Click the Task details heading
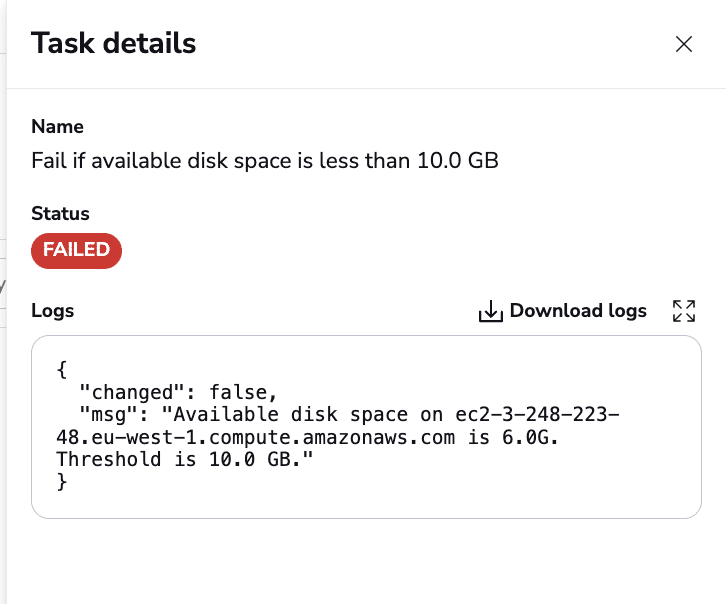This screenshot has height=604, width=726. tap(113, 43)
